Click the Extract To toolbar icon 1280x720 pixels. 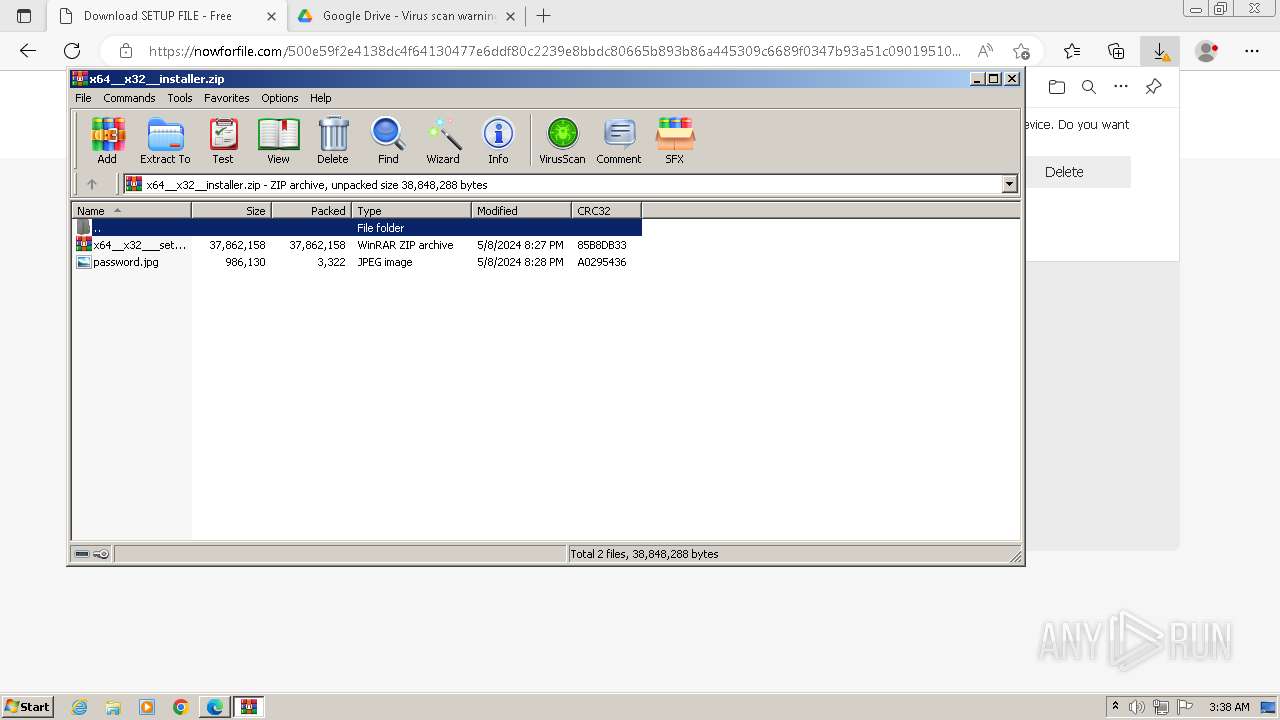[x=165, y=140]
